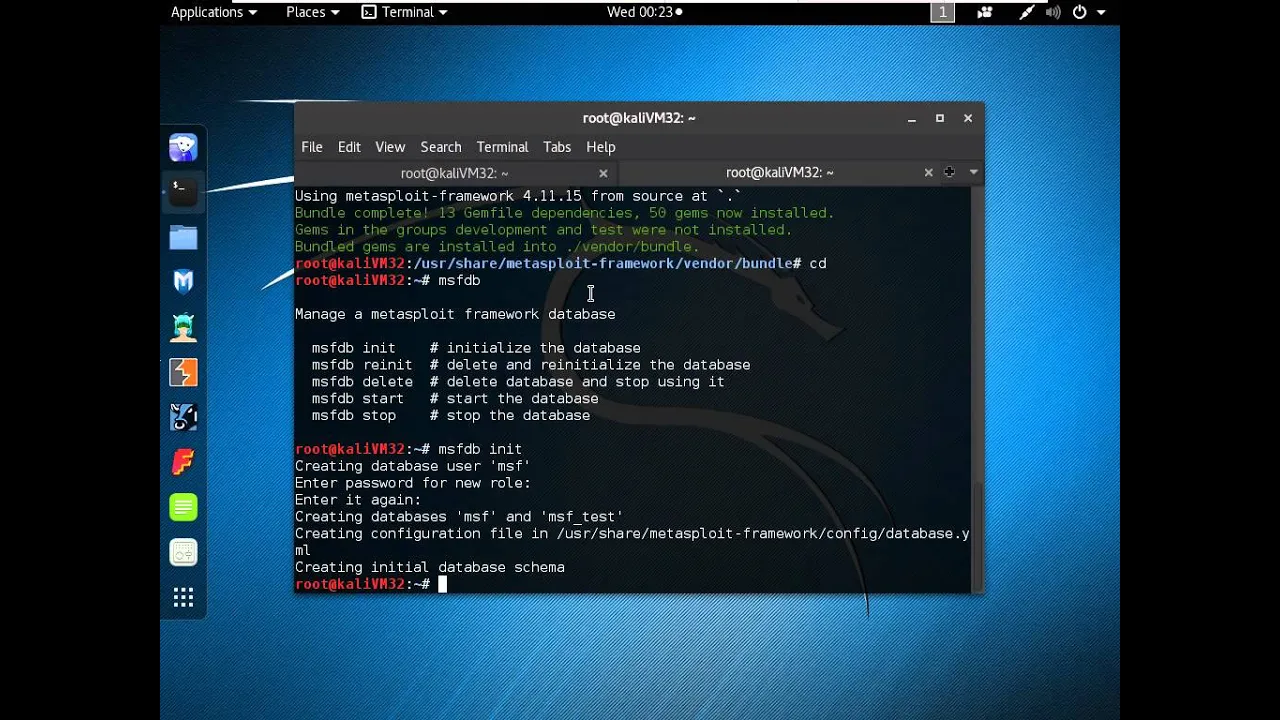Screen dimensions: 1280x720
Task: Launch Armitage from the dock
Action: [183, 327]
